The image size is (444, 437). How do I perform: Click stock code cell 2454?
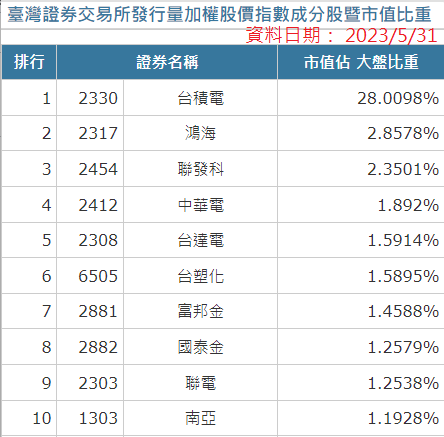tap(90, 169)
